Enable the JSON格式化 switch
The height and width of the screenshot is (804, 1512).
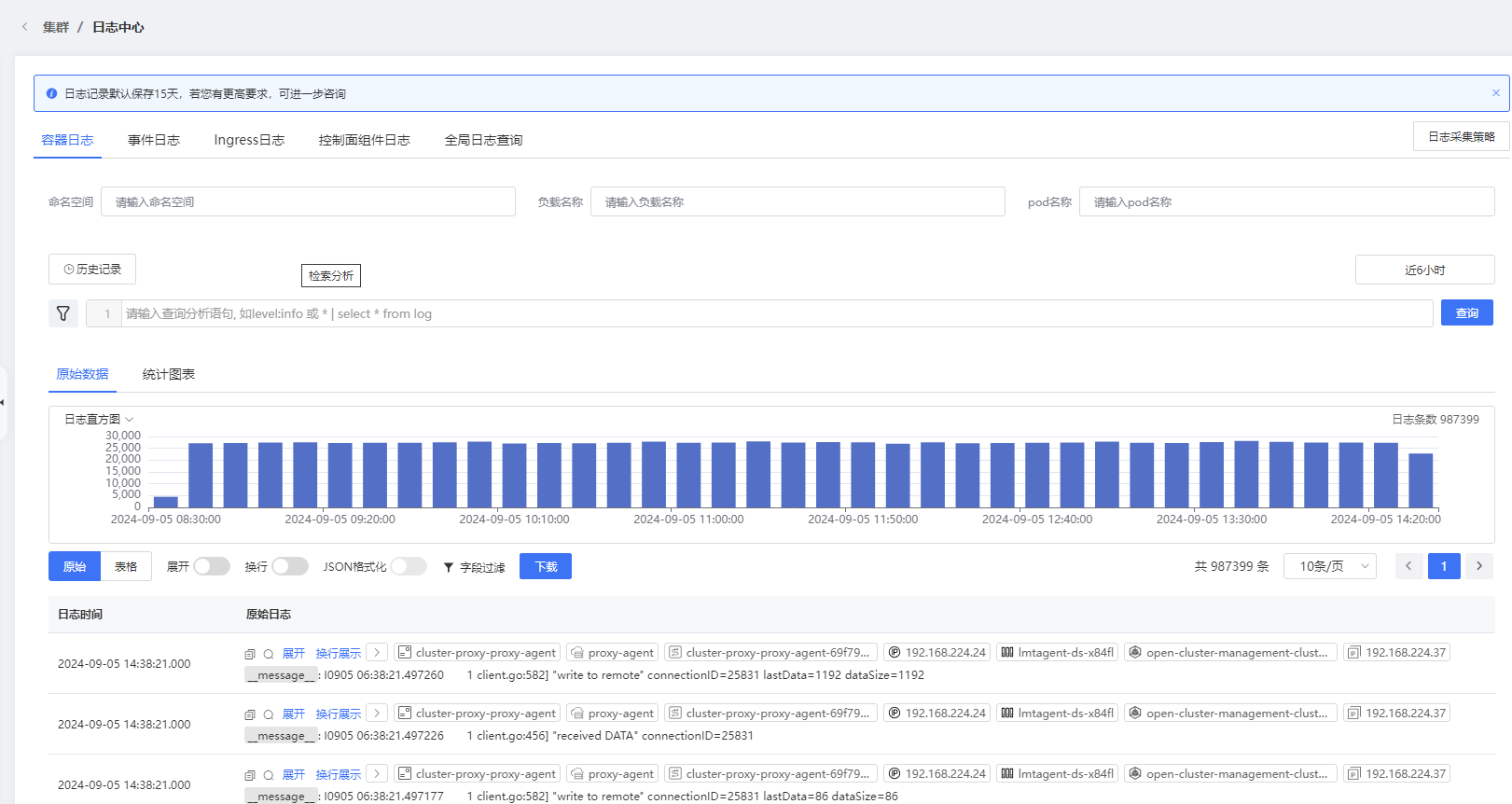tap(409, 566)
